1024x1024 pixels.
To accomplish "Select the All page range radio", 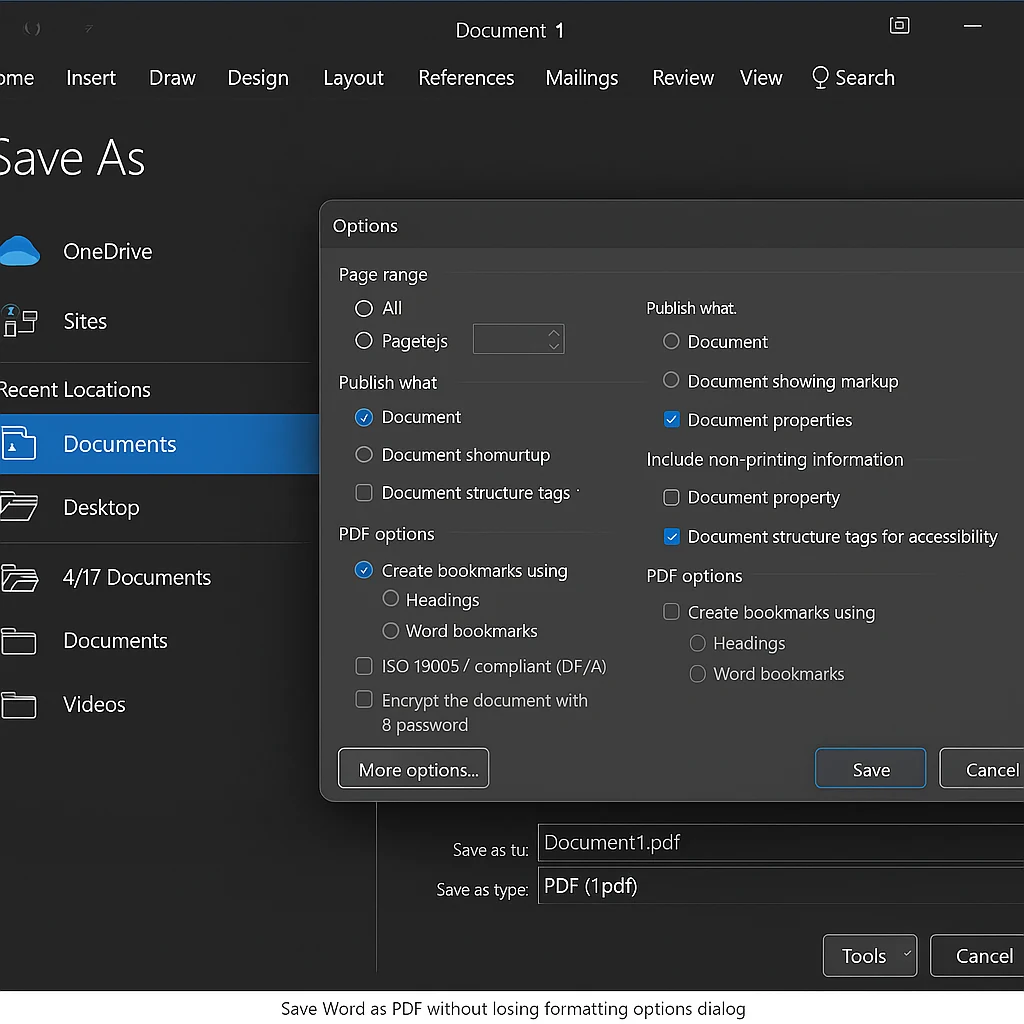I will click(364, 308).
